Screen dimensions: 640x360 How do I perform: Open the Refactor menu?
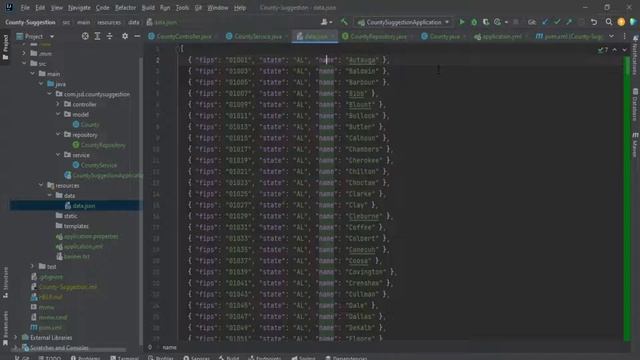(125, 8)
